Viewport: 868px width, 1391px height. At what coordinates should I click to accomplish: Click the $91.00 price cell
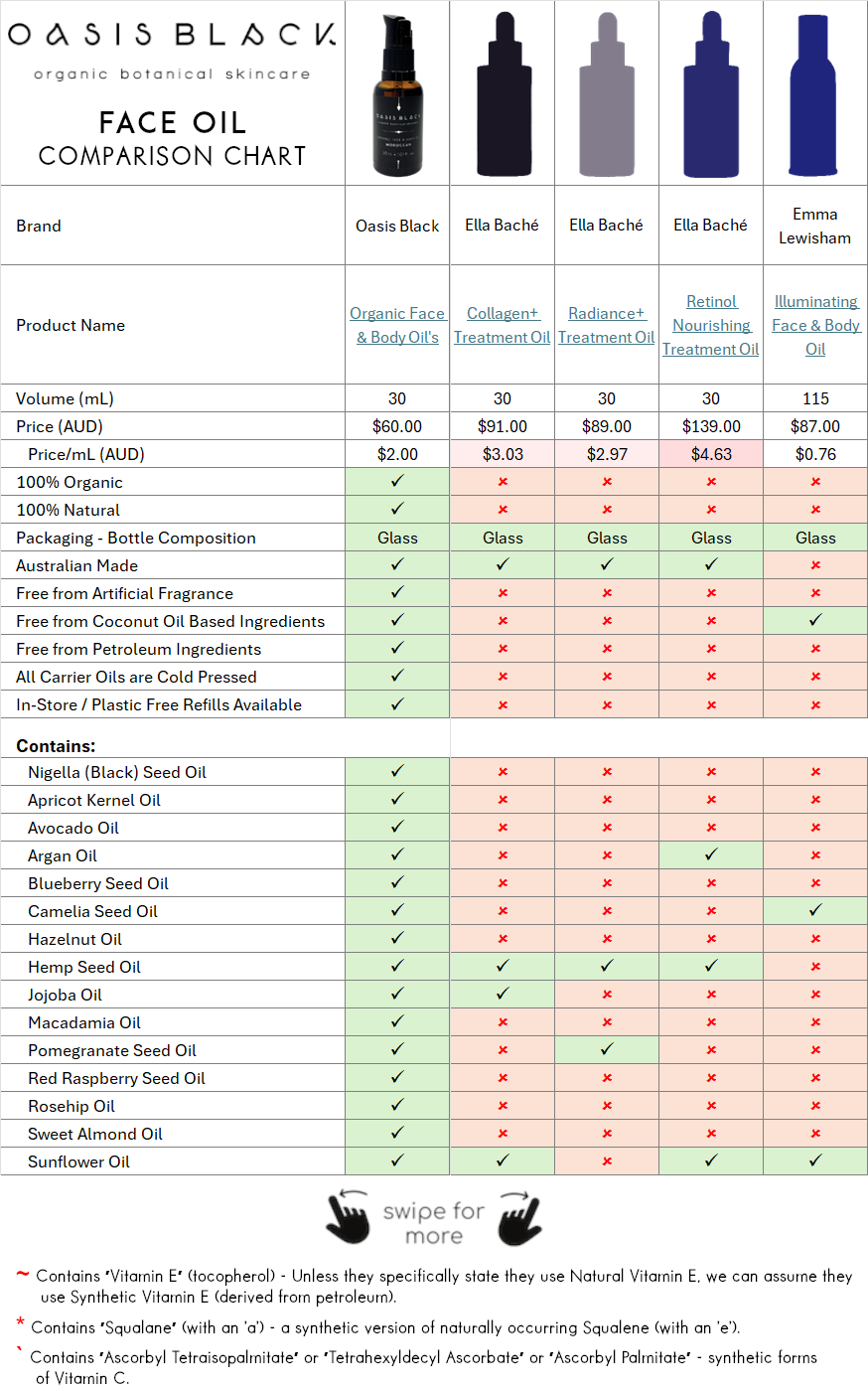[503, 426]
